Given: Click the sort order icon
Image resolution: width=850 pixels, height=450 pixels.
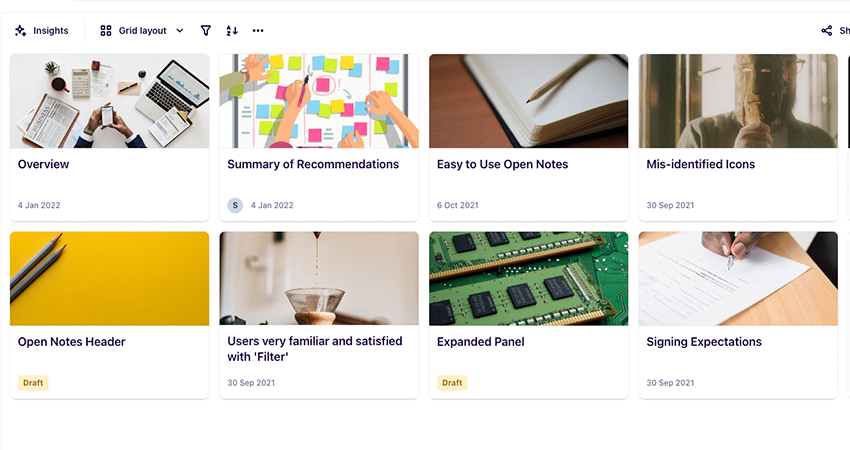Looking at the screenshot, I should pos(232,31).
